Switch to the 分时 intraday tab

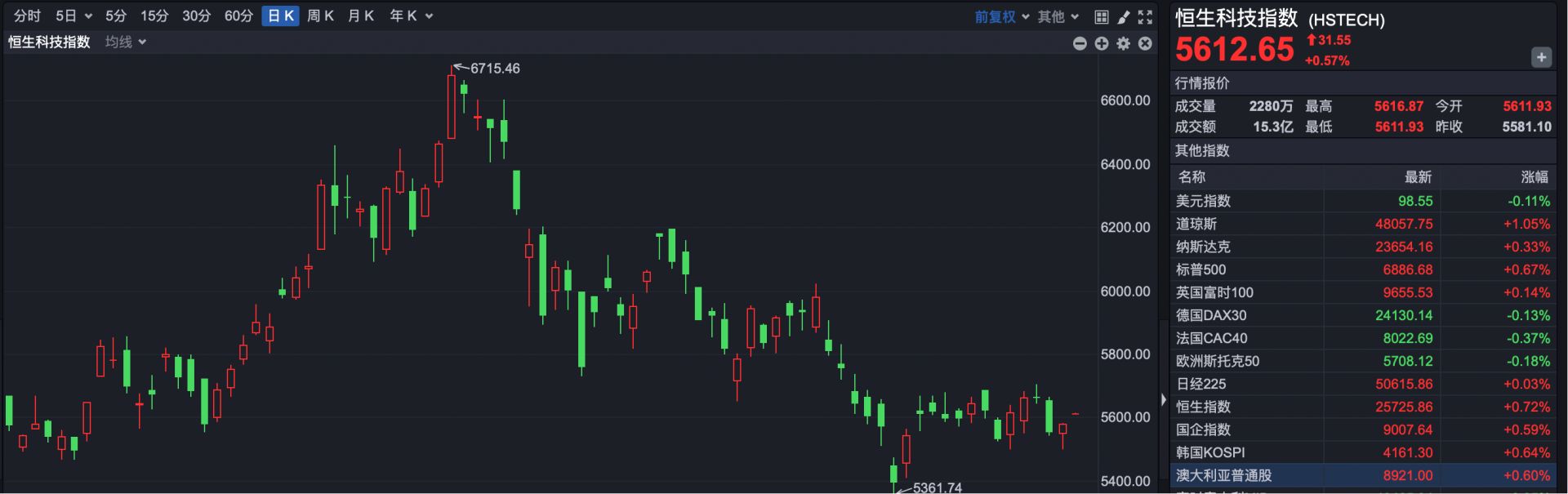click(x=27, y=16)
